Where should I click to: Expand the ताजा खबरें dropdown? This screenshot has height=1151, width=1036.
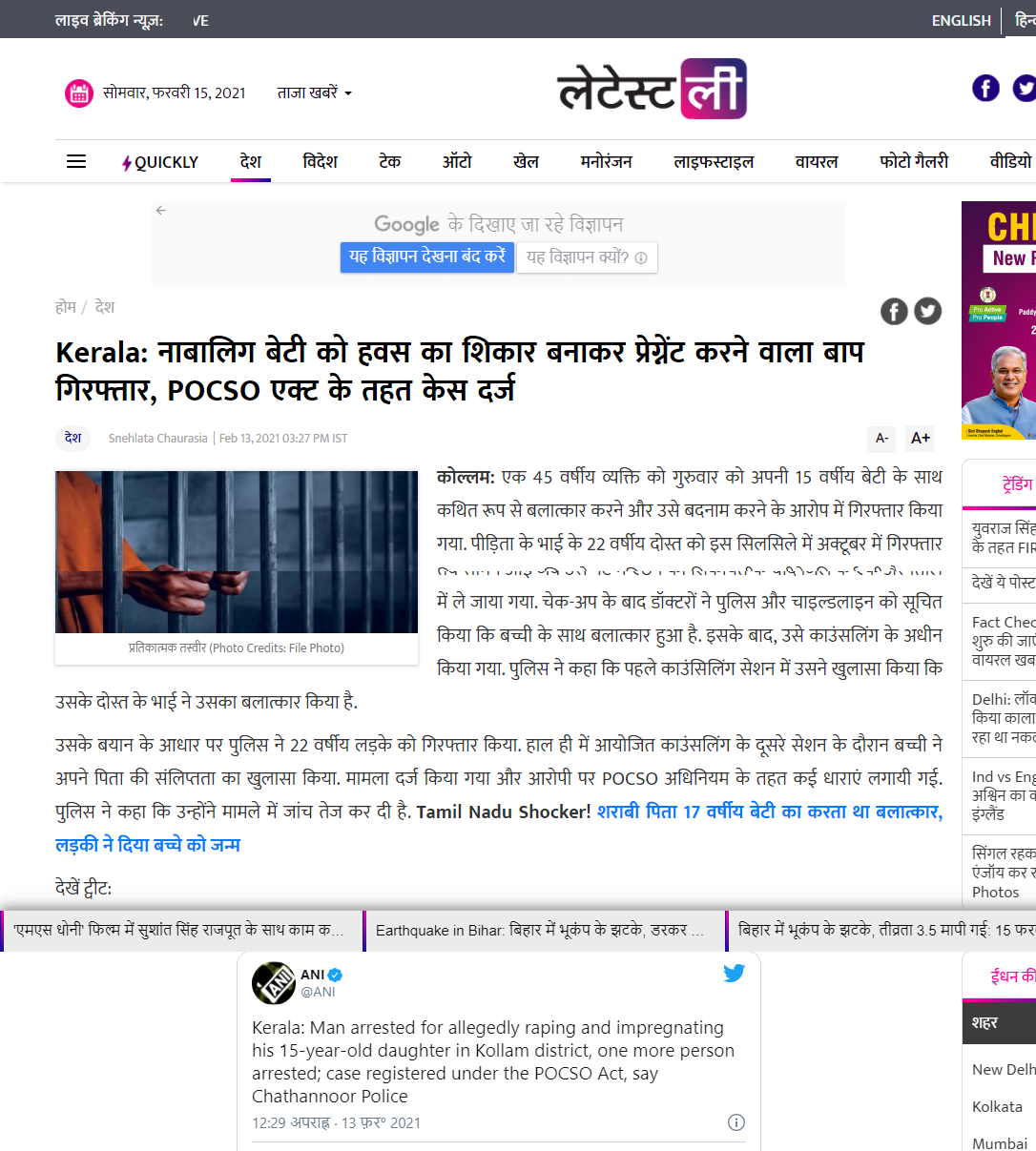click(x=315, y=92)
